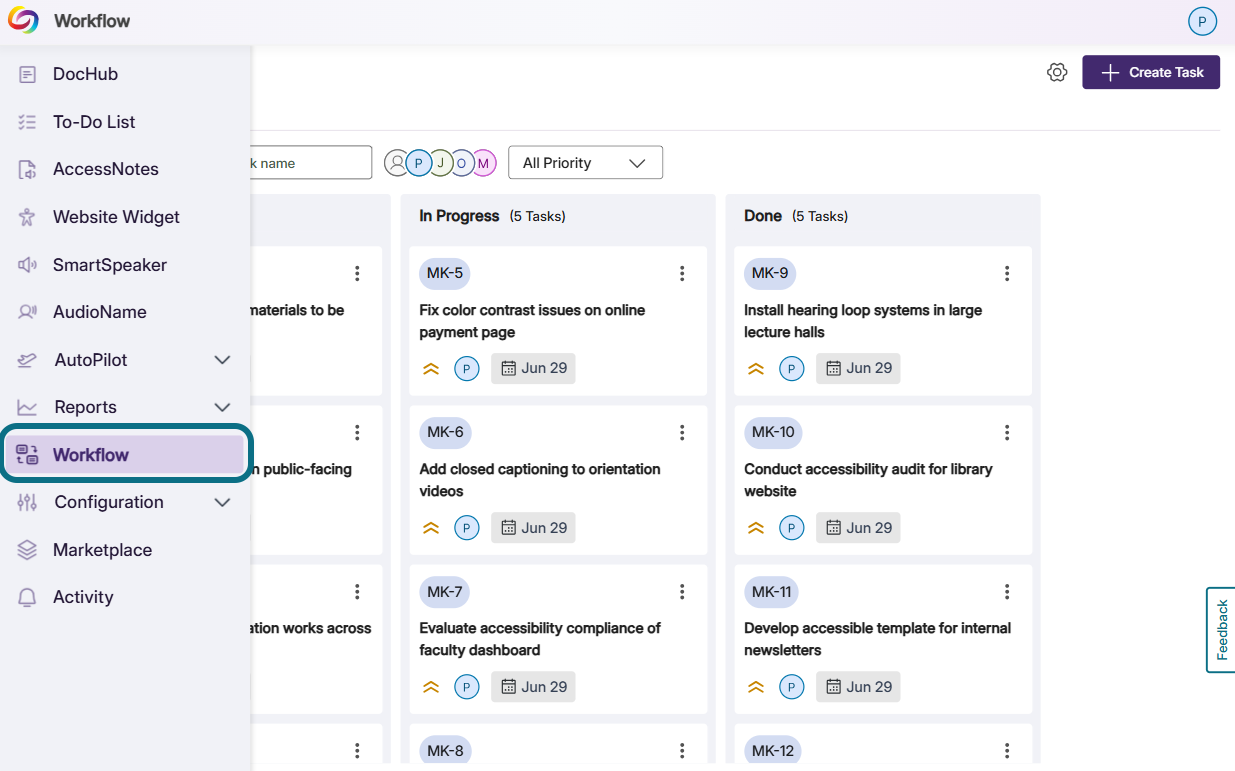Filter tasks by assignee O avatar
The width and height of the screenshot is (1235, 771).
point(462,163)
